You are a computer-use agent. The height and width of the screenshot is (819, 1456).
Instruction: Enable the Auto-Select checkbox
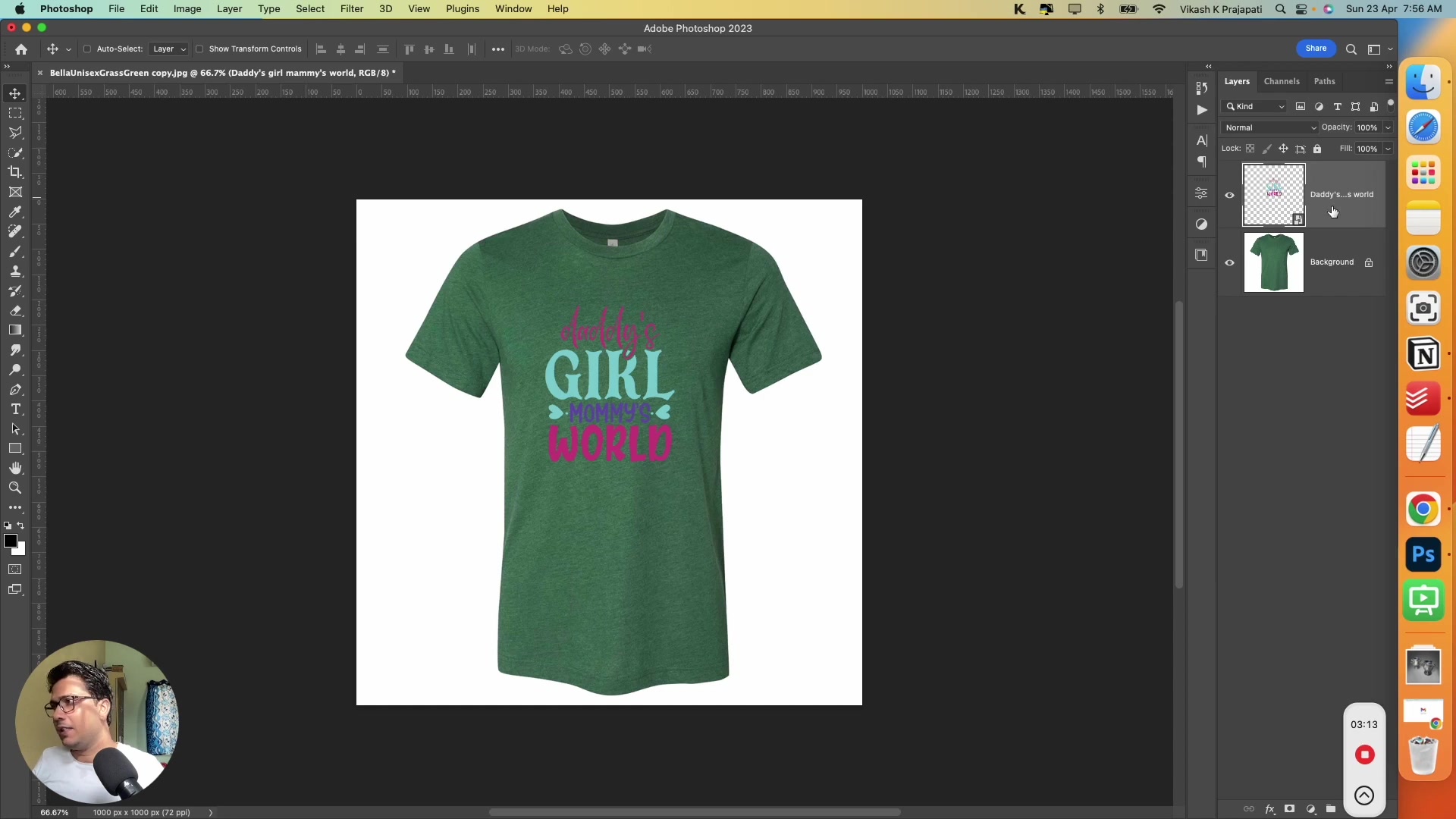[88, 49]
